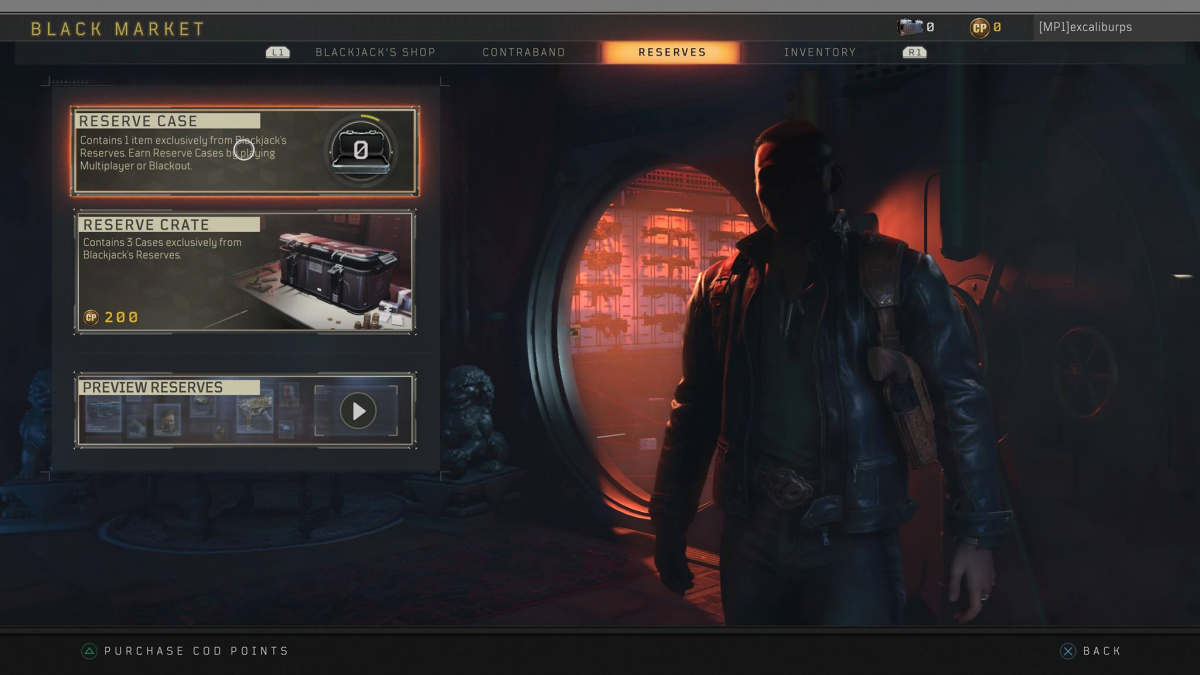Select the Reserves tab
Image resolution: width=1200 pixels, height=675 pixels.
pos(672,52)
